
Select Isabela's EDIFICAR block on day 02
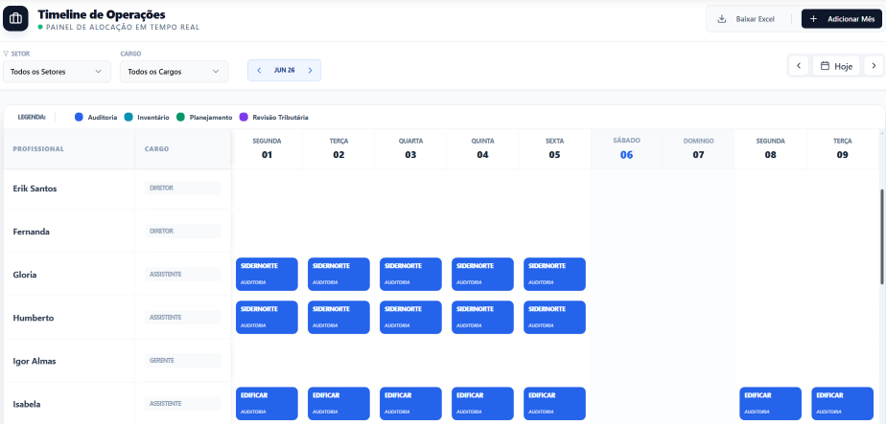coord(338,404)
